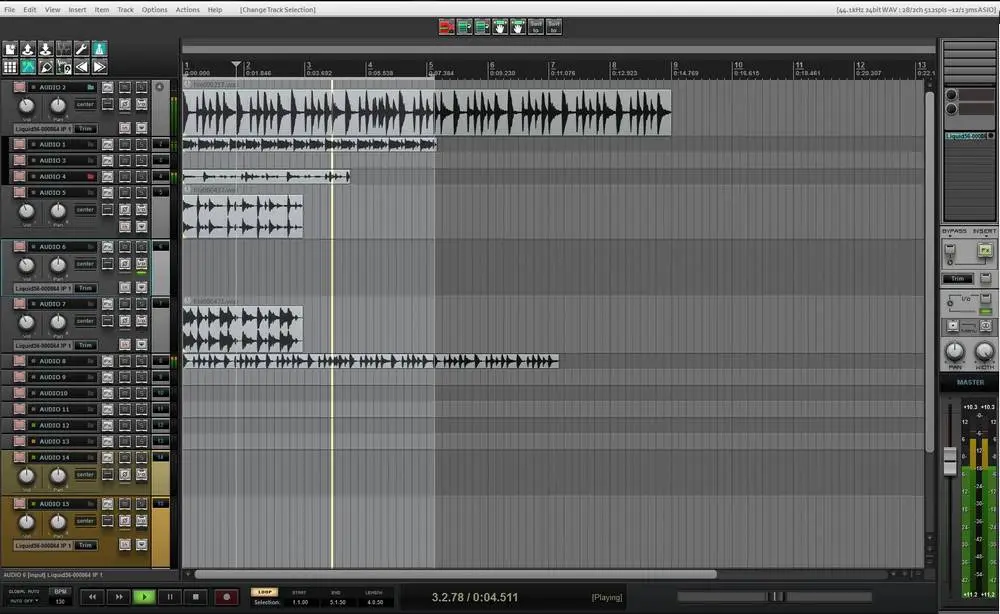Click AUDIO 2 volume knob

(26, 106)
